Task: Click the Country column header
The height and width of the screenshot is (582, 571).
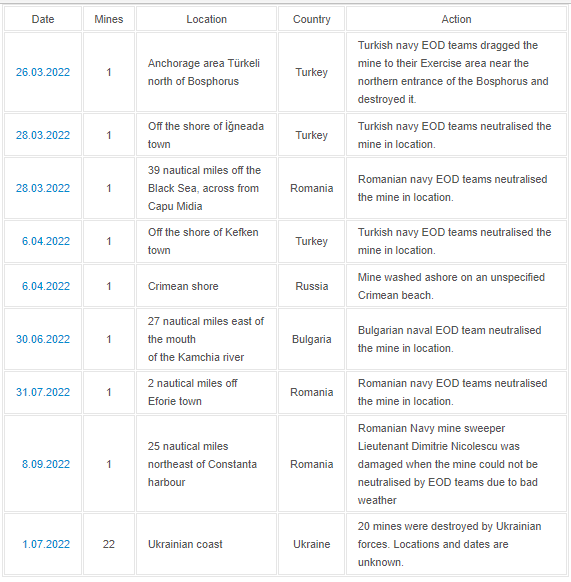Action: point(311,19)
